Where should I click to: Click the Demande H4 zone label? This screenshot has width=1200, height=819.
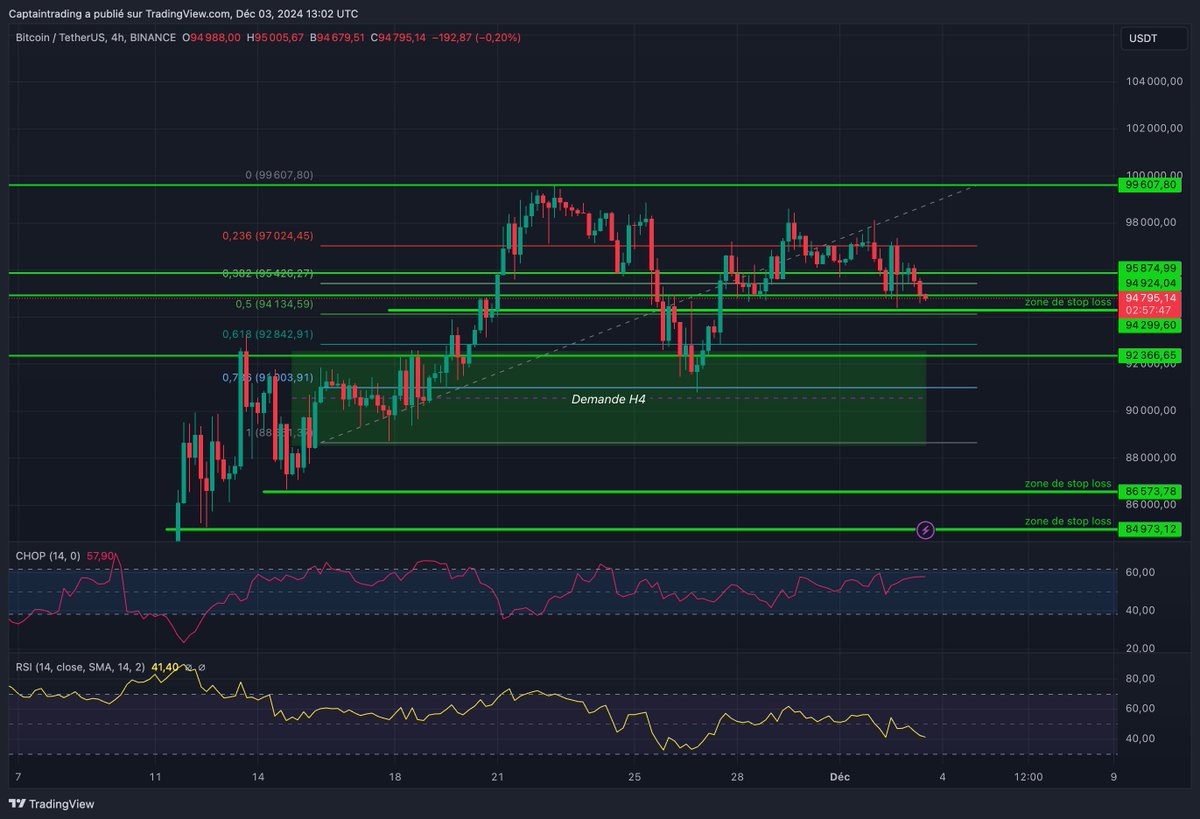tap(608, 399)
